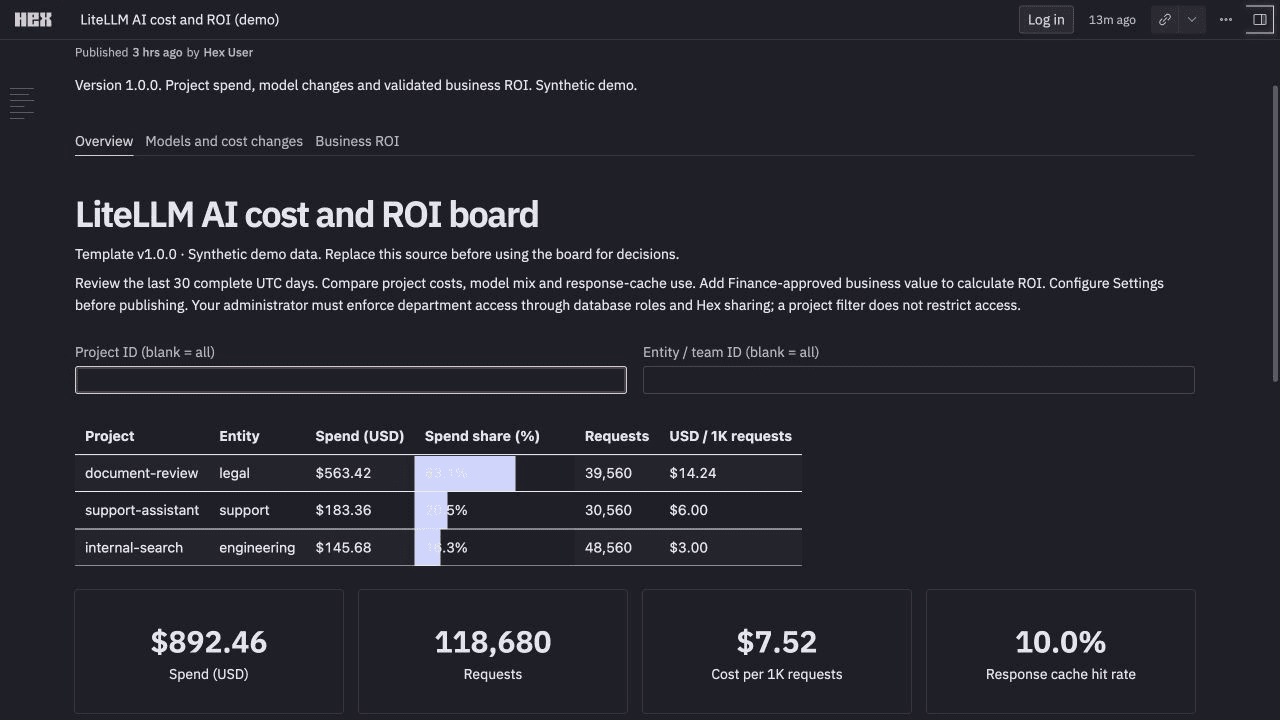Select the internal-search project cell

142,548
